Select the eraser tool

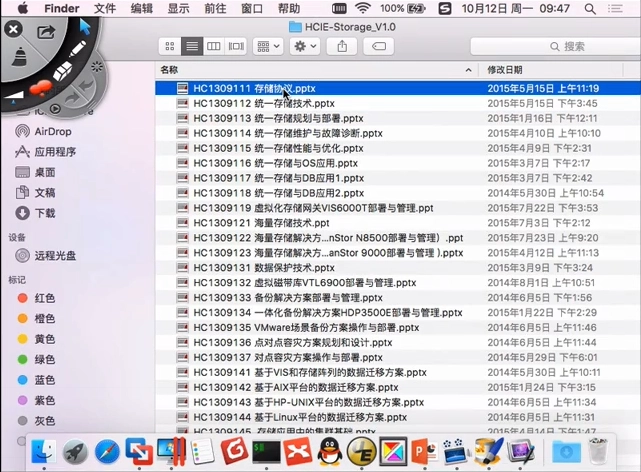click(63, 70)
